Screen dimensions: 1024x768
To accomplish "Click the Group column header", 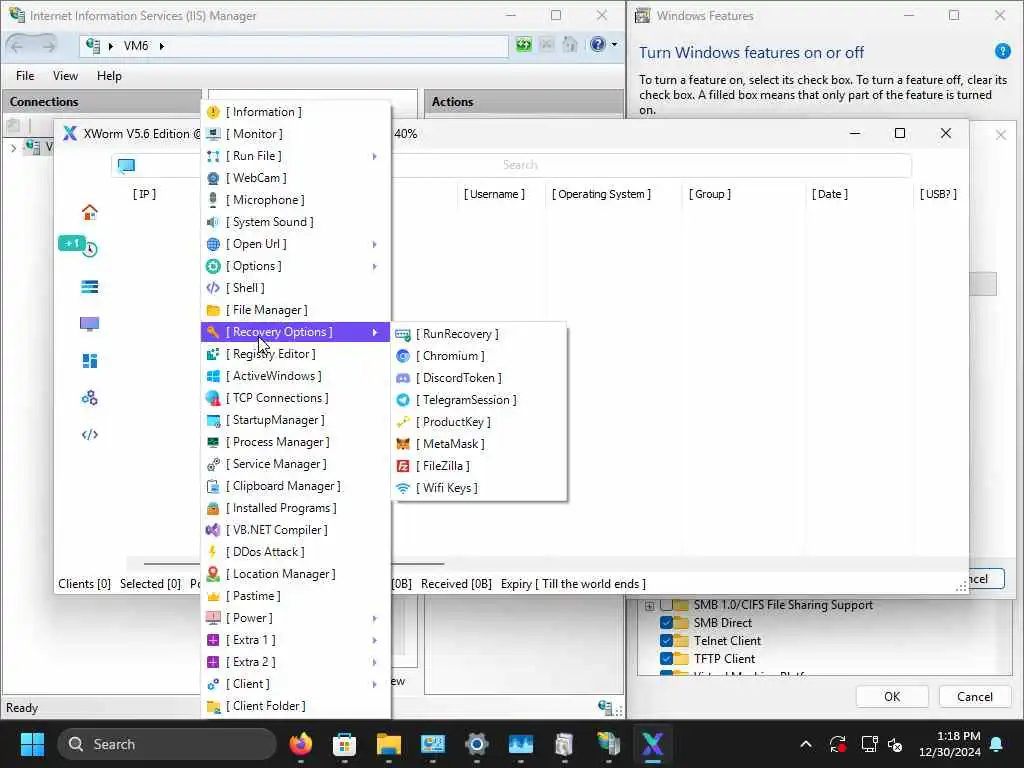I will point(710,194).
